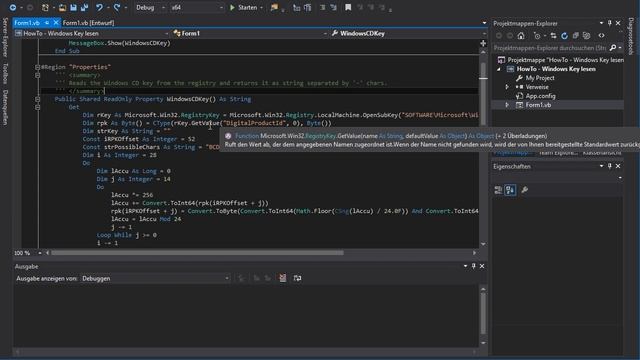Undo the last action
Viewport: 640px width, 360px height.
(x=99, y=7)
